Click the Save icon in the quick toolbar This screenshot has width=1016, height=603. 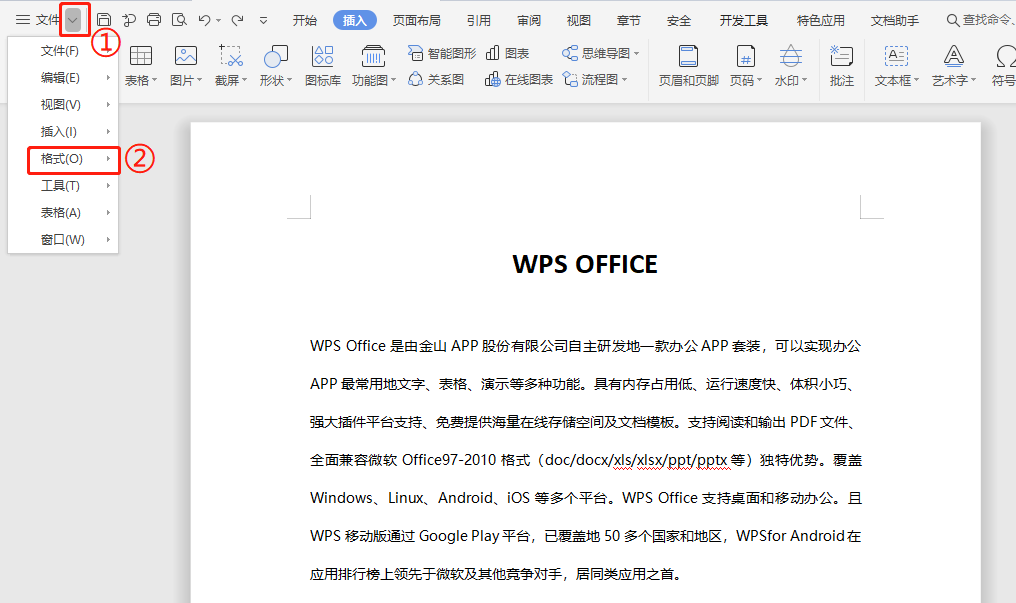click(x=104, y=20)
